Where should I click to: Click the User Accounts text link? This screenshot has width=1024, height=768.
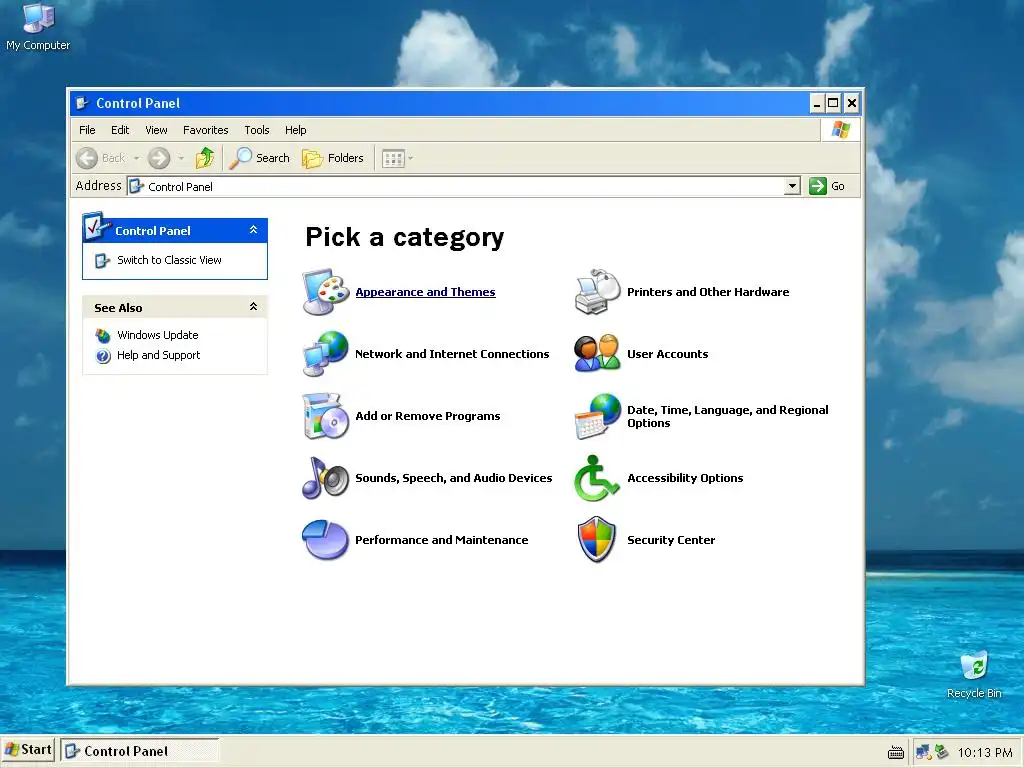coord(667,354)
